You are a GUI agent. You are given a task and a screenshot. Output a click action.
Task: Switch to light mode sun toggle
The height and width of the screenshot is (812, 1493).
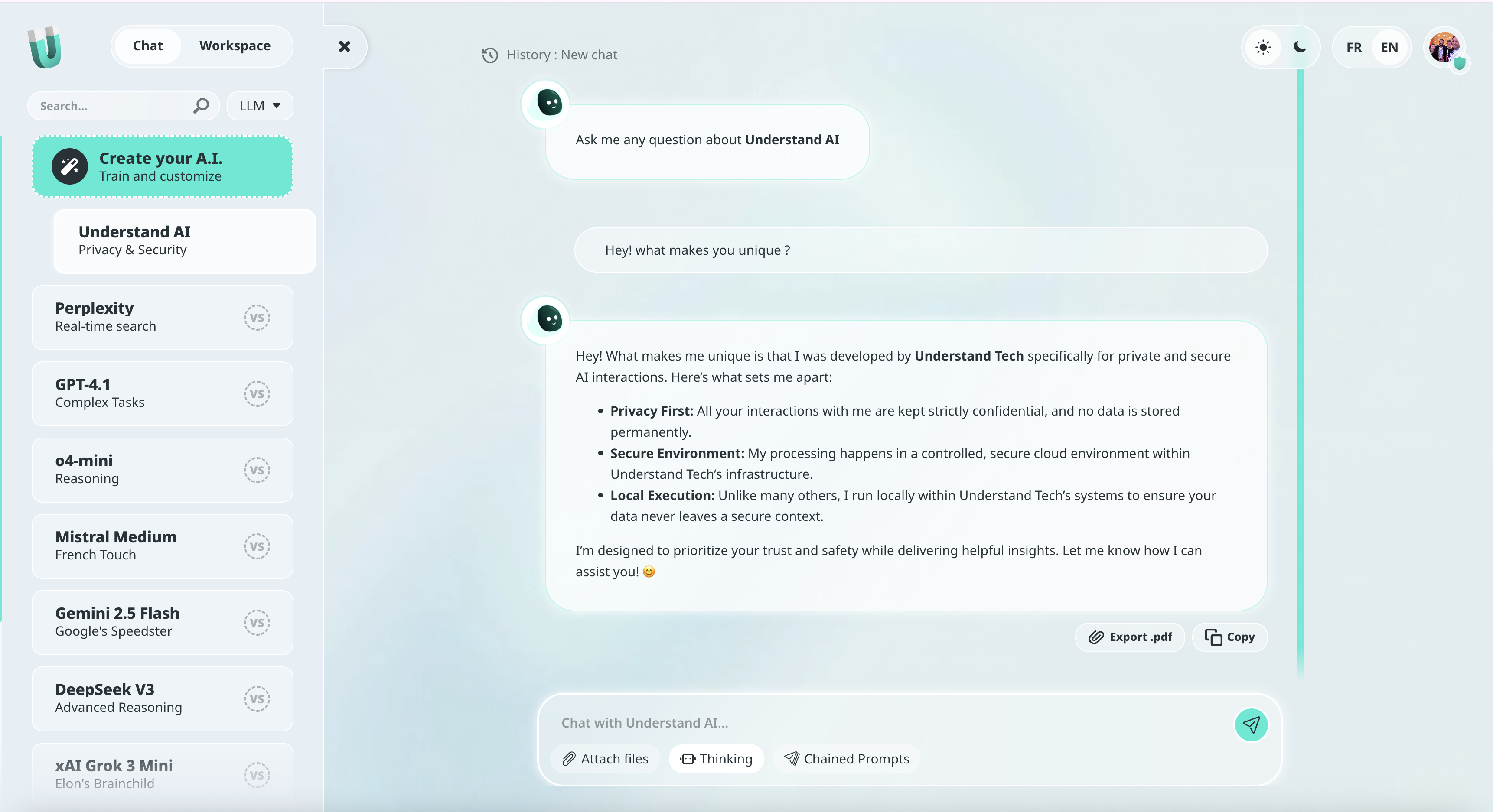tap(1263, 48)
